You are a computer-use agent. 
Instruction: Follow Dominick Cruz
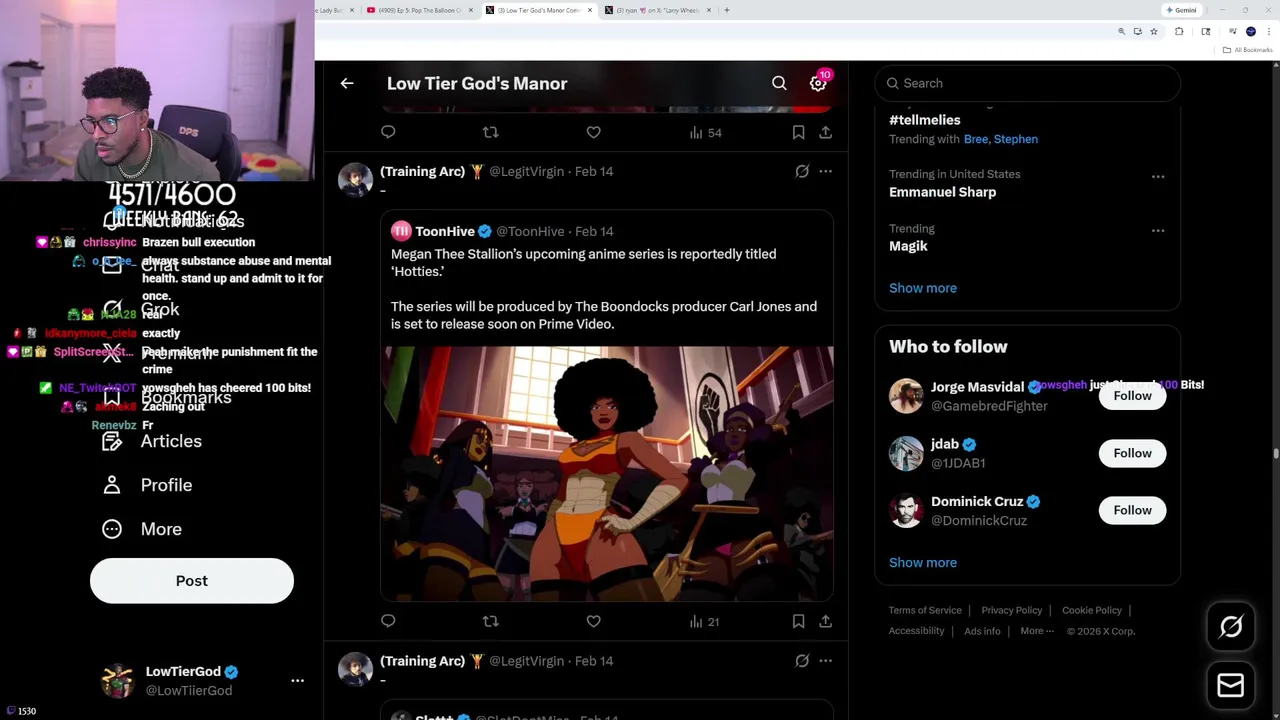tap(1132, 510)
